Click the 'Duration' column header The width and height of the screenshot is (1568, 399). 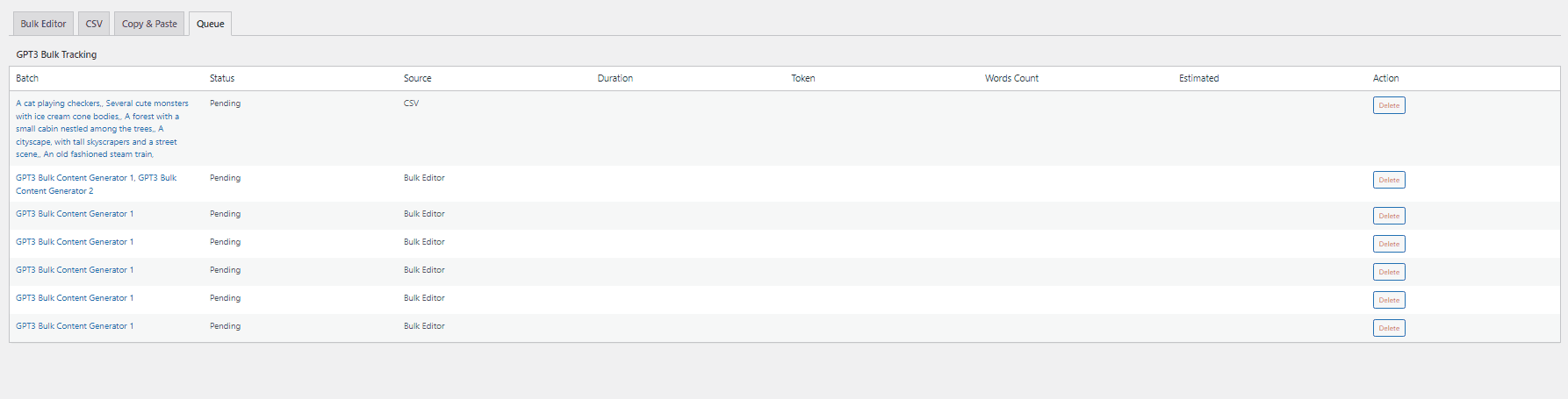click(615, 78)
